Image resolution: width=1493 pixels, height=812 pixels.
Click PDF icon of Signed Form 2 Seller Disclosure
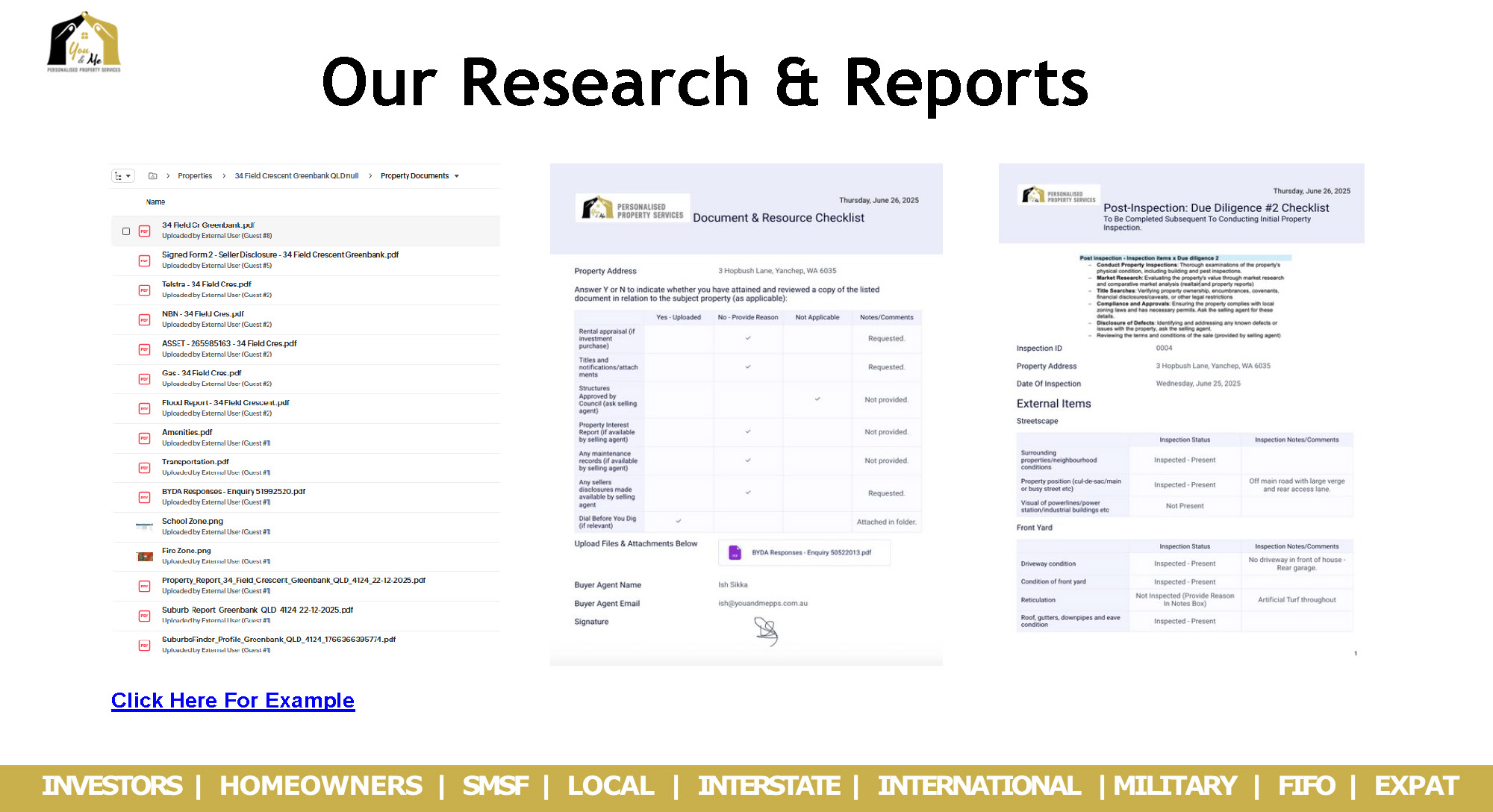click(145, 260)
